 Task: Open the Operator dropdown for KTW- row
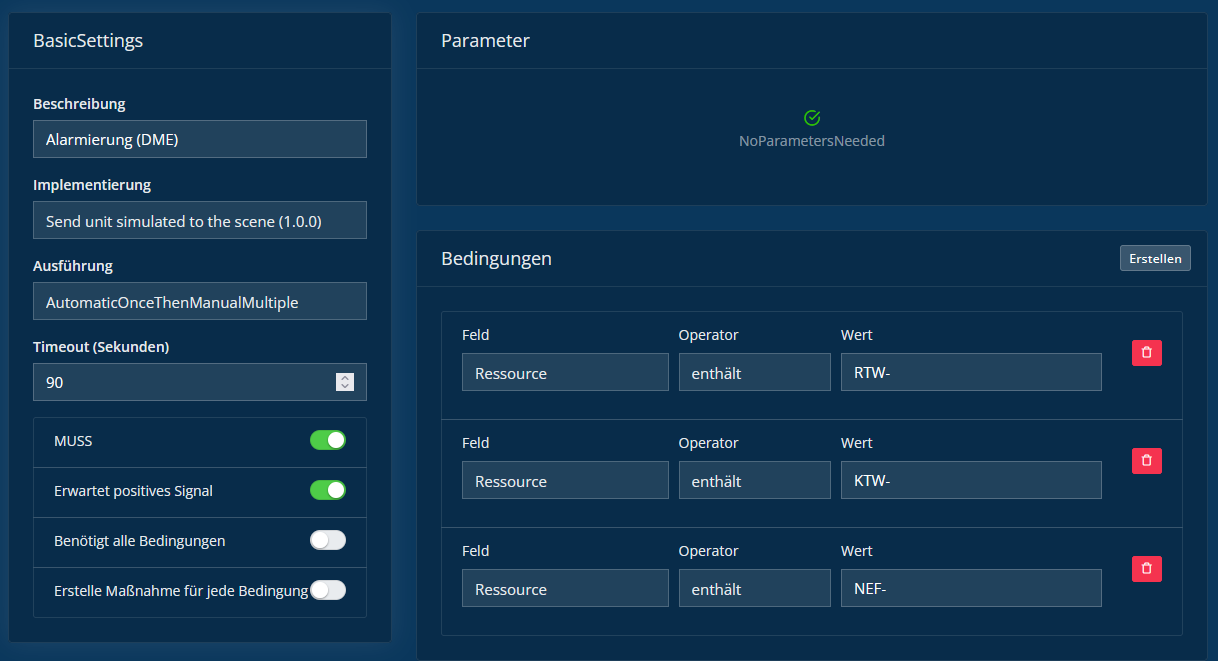pos(754,481)
